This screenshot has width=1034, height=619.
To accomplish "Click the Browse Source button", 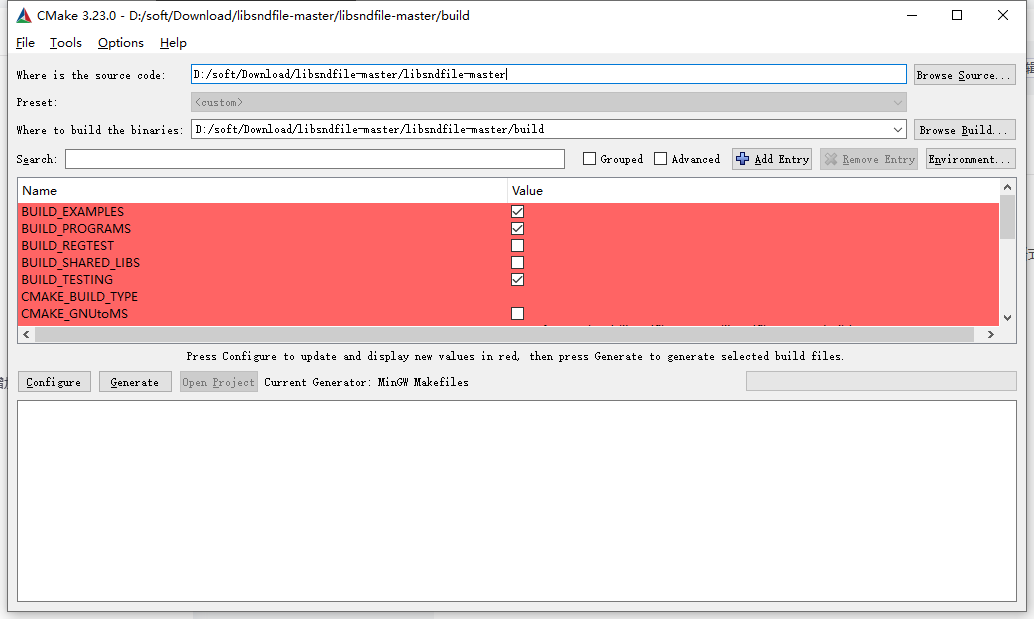I will point(964,74).
